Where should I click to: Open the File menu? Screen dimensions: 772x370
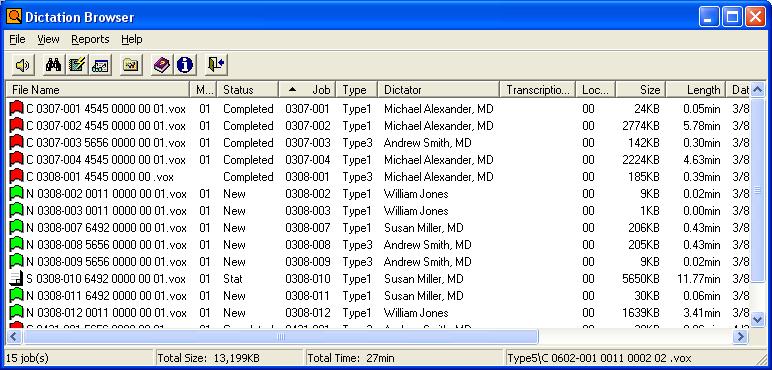coord(17,39)
